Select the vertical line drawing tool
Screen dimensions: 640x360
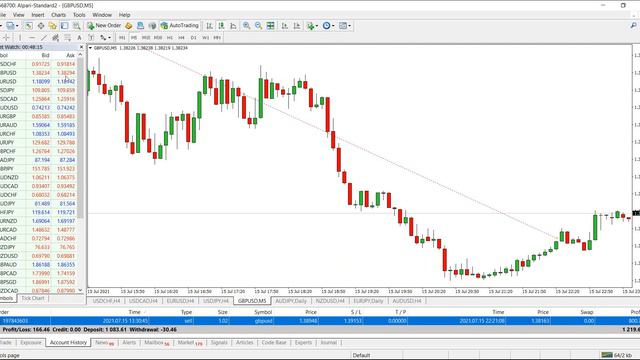20,38
